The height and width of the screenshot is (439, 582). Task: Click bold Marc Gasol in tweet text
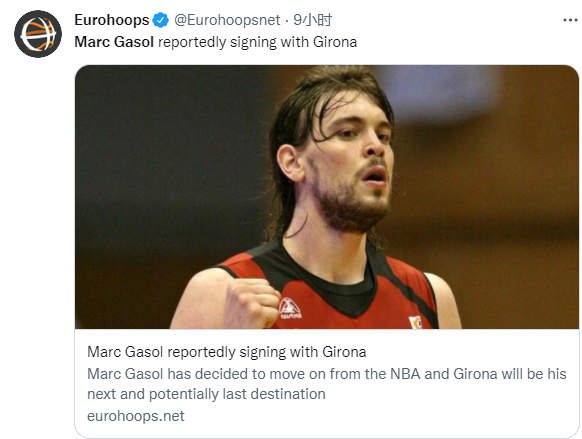pyautogui.click(x=114, y=42)
